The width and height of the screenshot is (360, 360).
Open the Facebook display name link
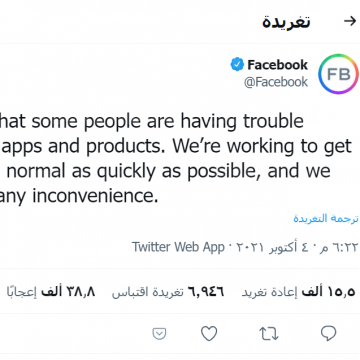277,65
